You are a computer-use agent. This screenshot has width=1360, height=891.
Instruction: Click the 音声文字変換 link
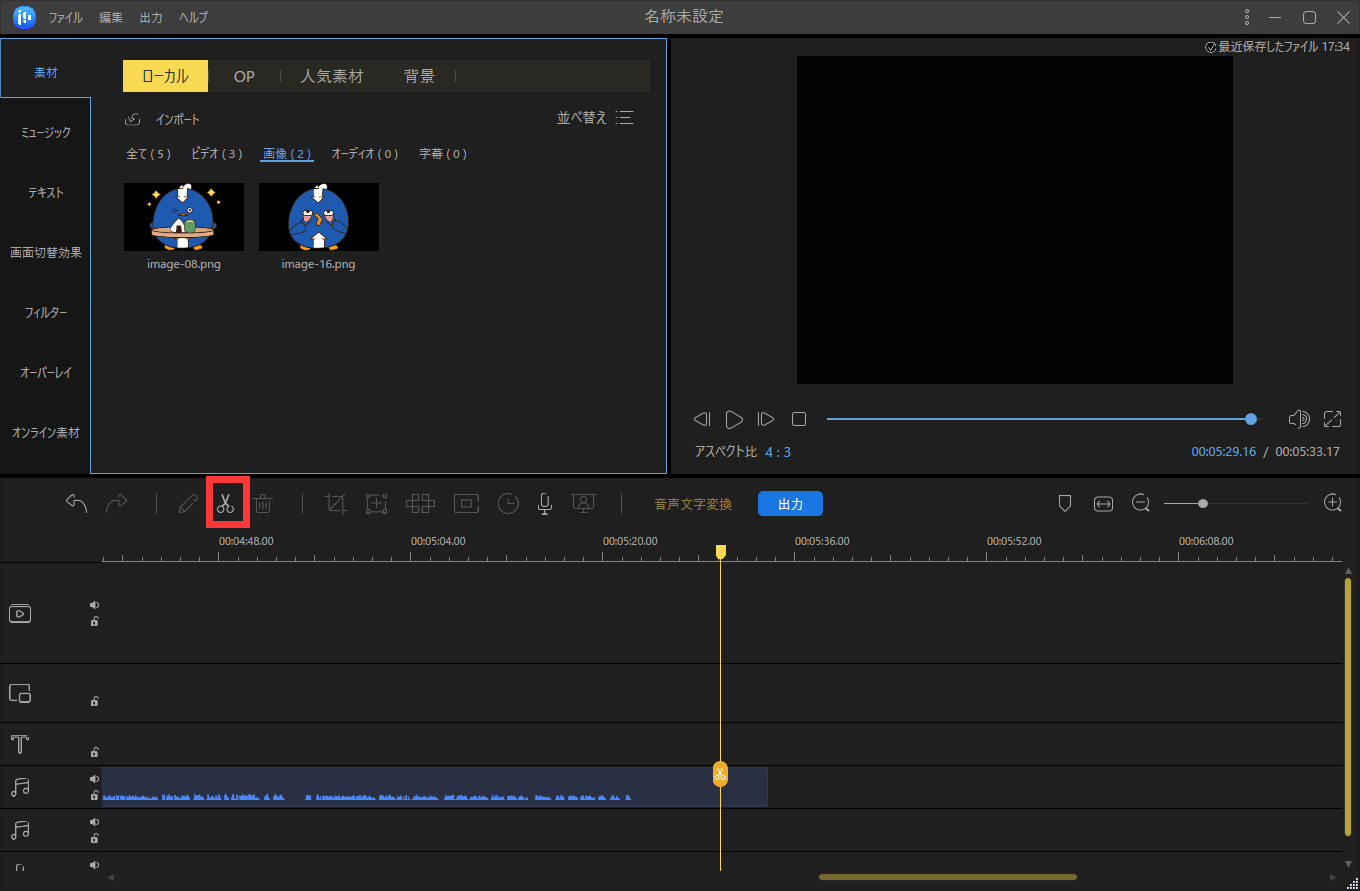click(x=693, y=504)
